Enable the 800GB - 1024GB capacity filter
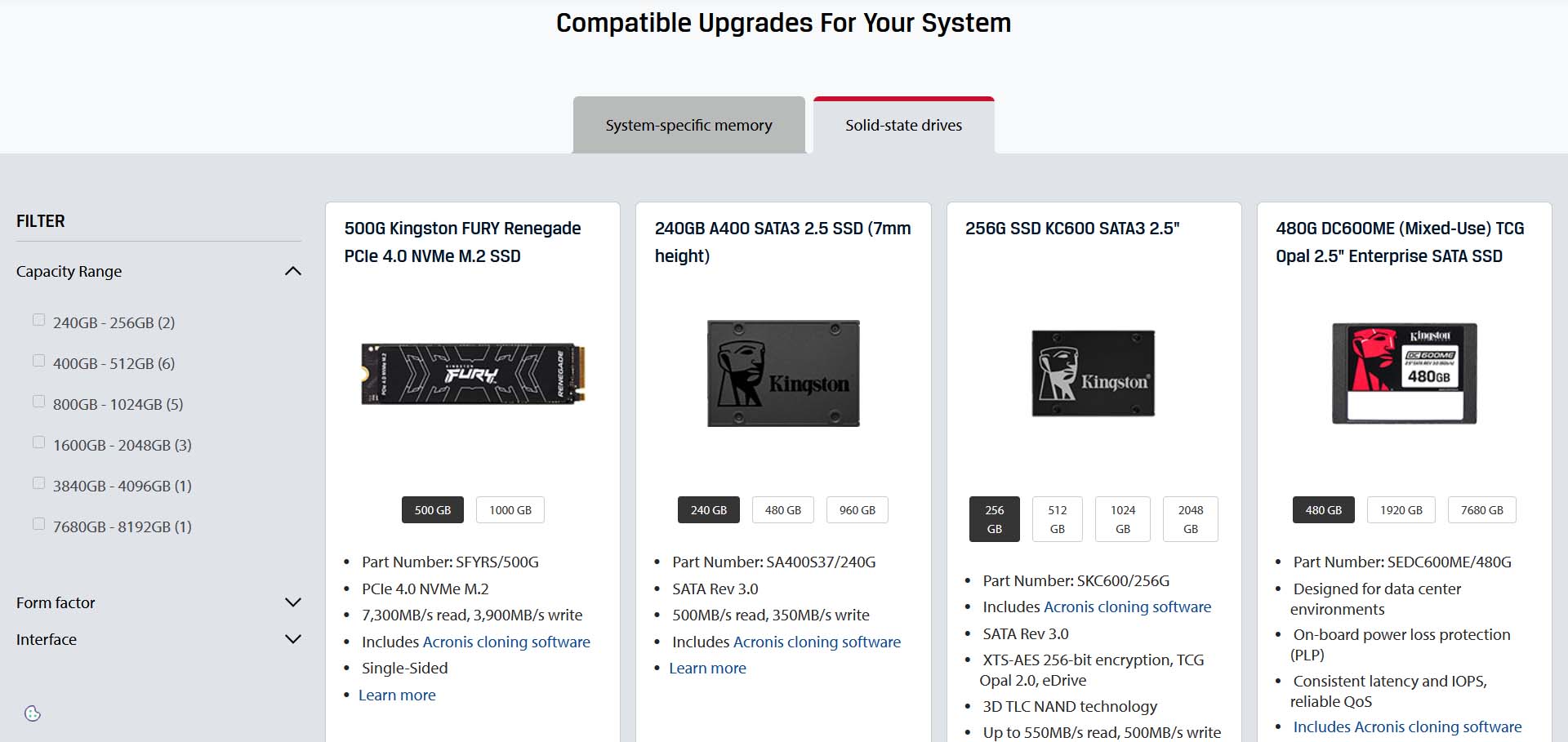The image size is (1568, 742). [38, 402]
